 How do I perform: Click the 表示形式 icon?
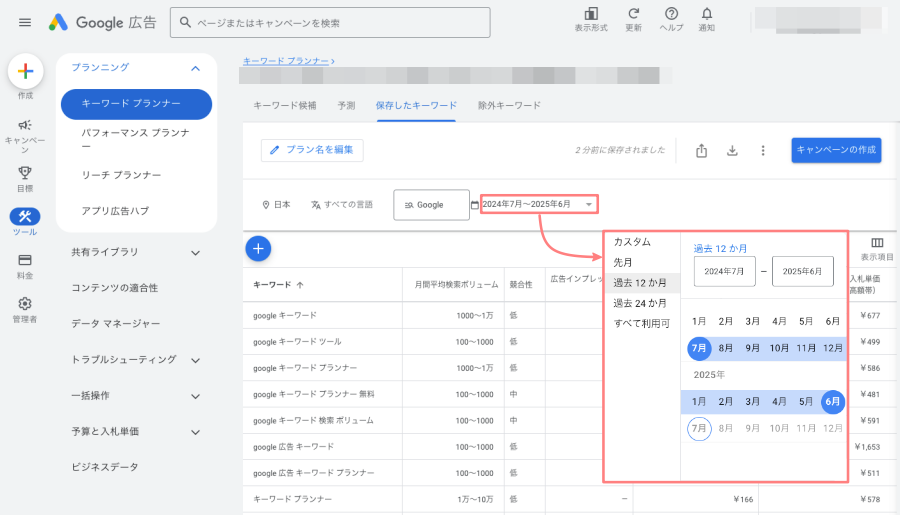[x=591, y=14]
